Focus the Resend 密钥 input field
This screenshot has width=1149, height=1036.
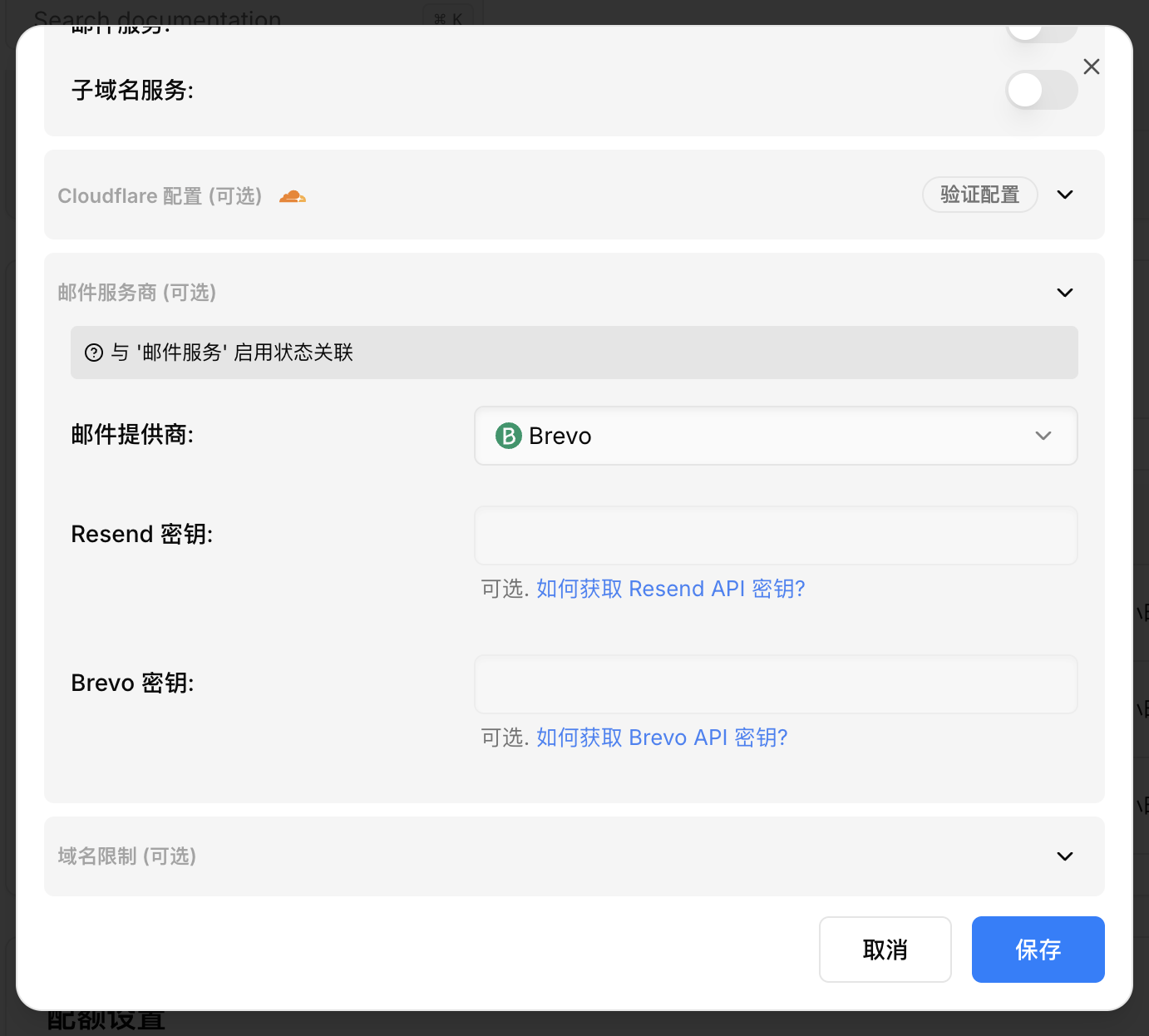(775, 535)
